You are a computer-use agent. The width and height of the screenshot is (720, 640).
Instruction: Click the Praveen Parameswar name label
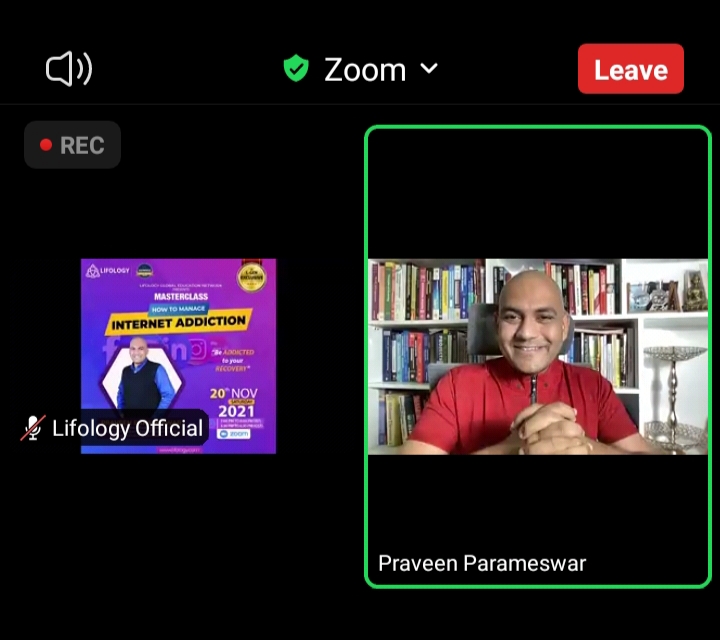tap(482, 563)
